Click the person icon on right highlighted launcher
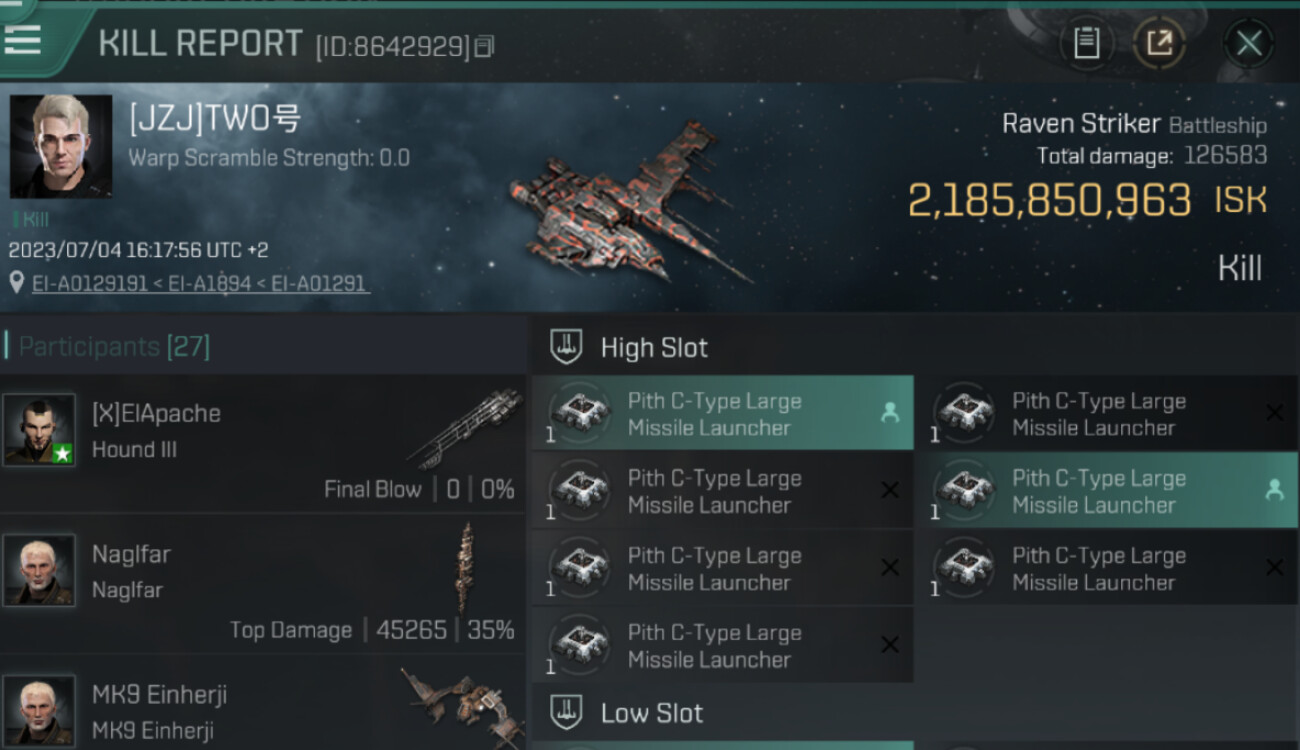The height and width of the screenshot is (750, 1300). coord(1274,490)
